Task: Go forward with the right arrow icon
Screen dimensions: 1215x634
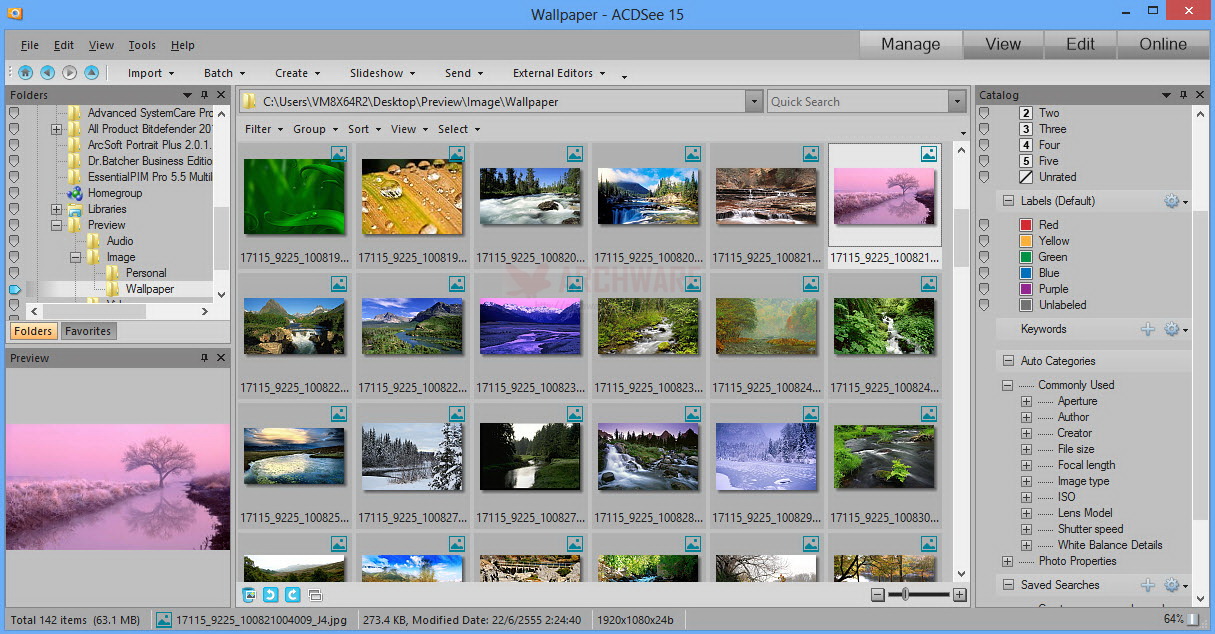Action: [69, 73]
